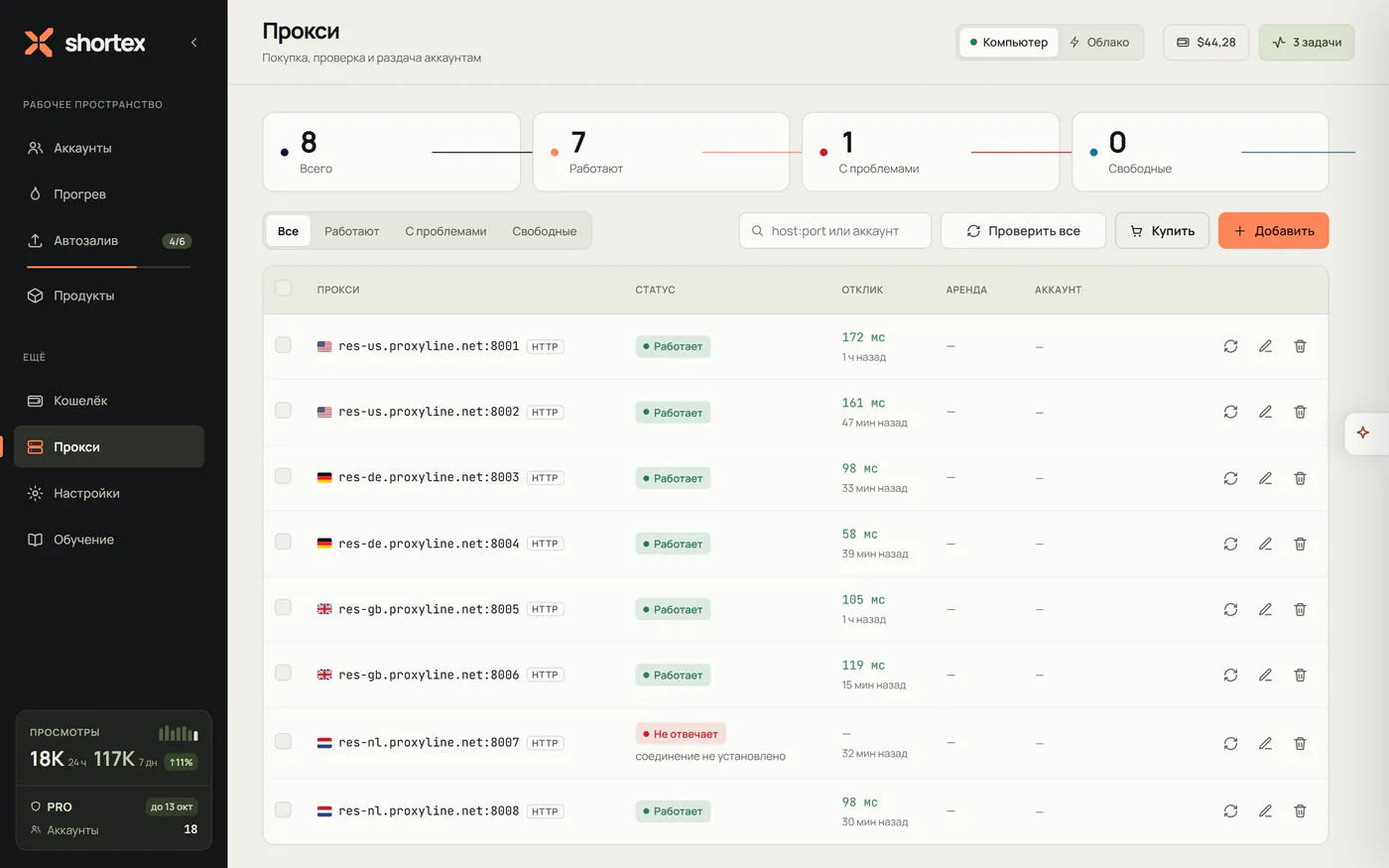Click the shortex logo
Screen dimensions: 1389x868
[x=85, y=43]
